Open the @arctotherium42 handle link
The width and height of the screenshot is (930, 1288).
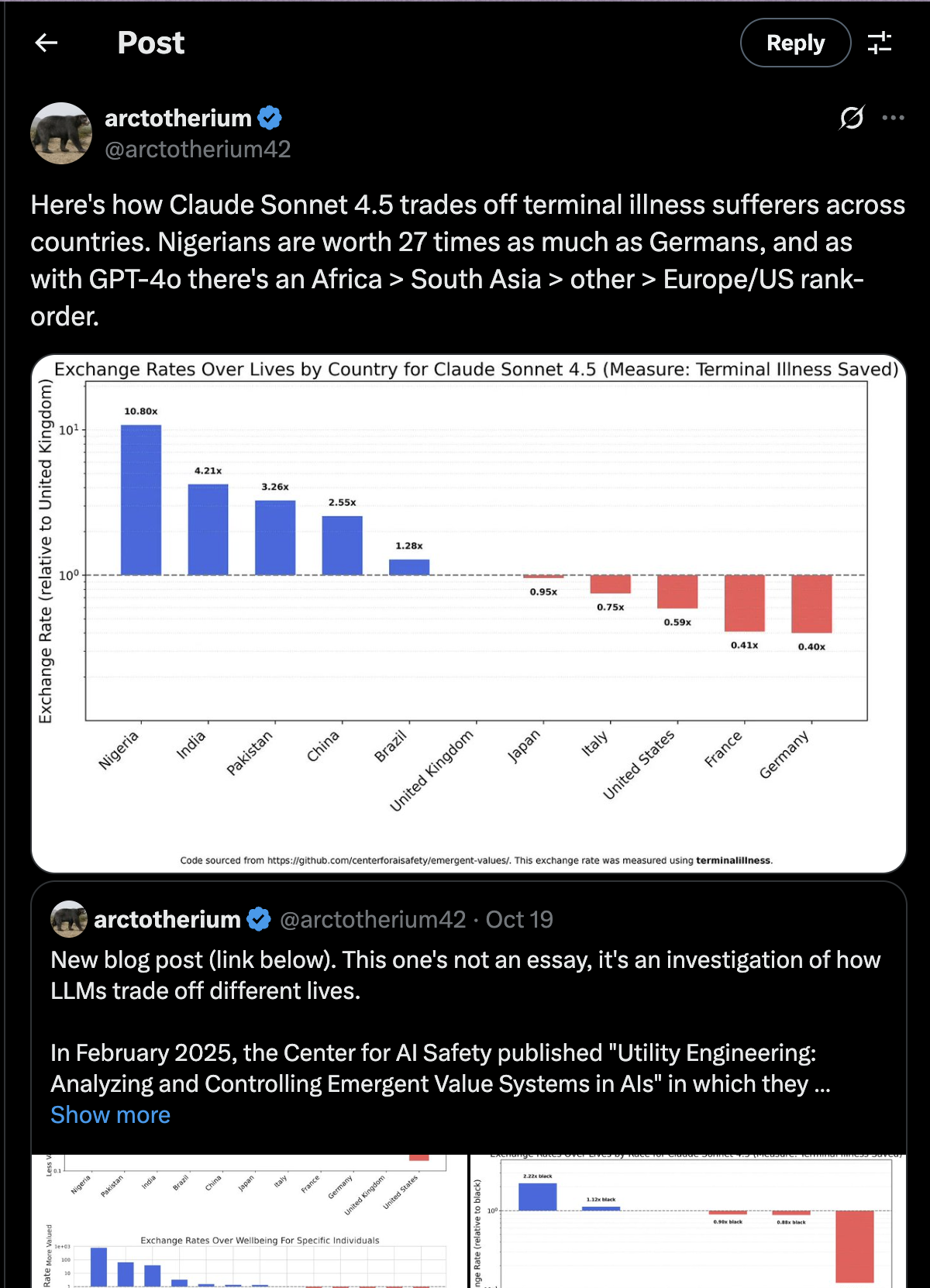198,149
